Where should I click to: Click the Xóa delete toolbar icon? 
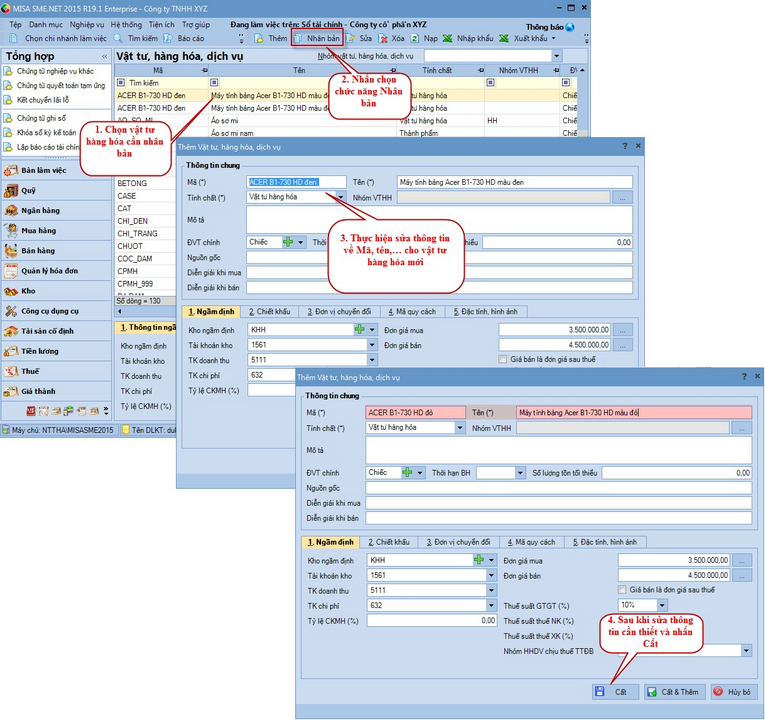[383, 38]
